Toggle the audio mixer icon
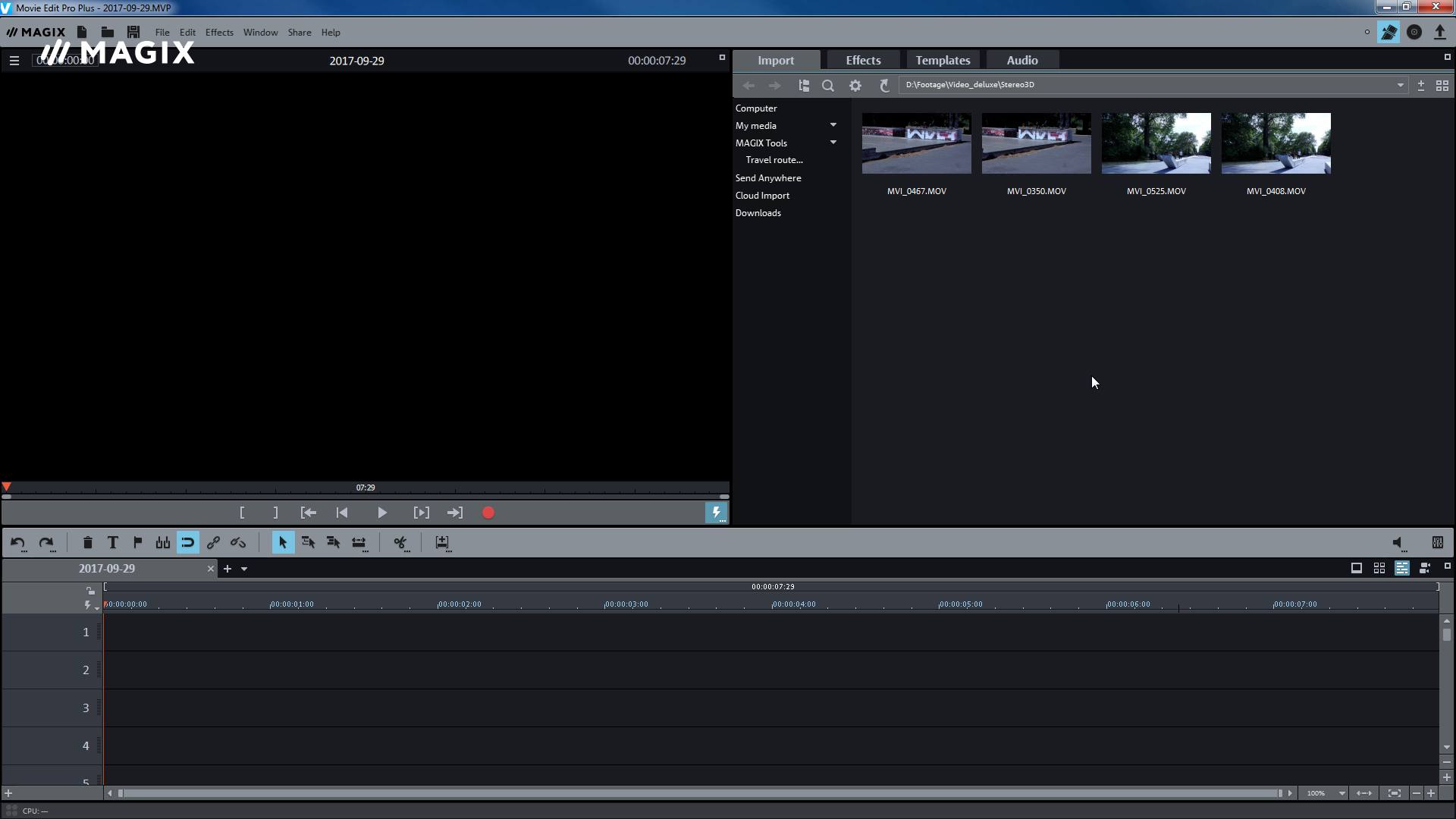Viewport: 1456px width, 819px height. click(1437, 542)
